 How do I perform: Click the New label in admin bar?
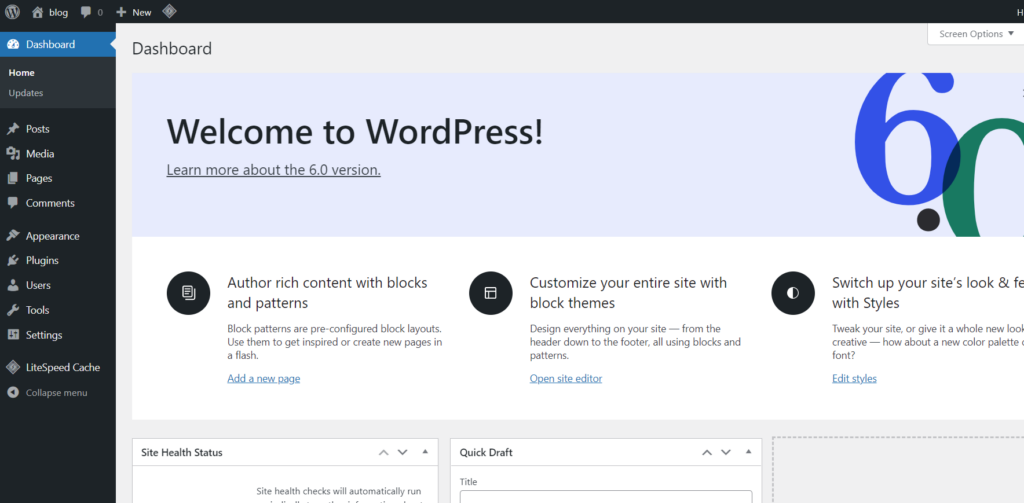(142, 12)
